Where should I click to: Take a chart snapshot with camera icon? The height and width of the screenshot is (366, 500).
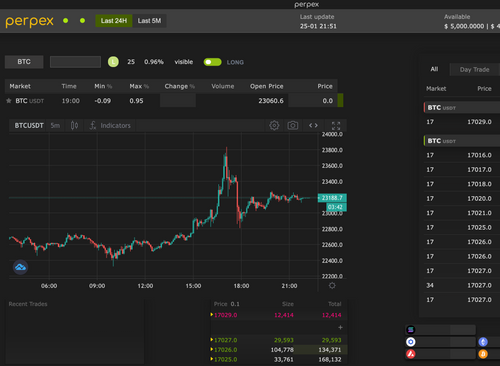293,126
